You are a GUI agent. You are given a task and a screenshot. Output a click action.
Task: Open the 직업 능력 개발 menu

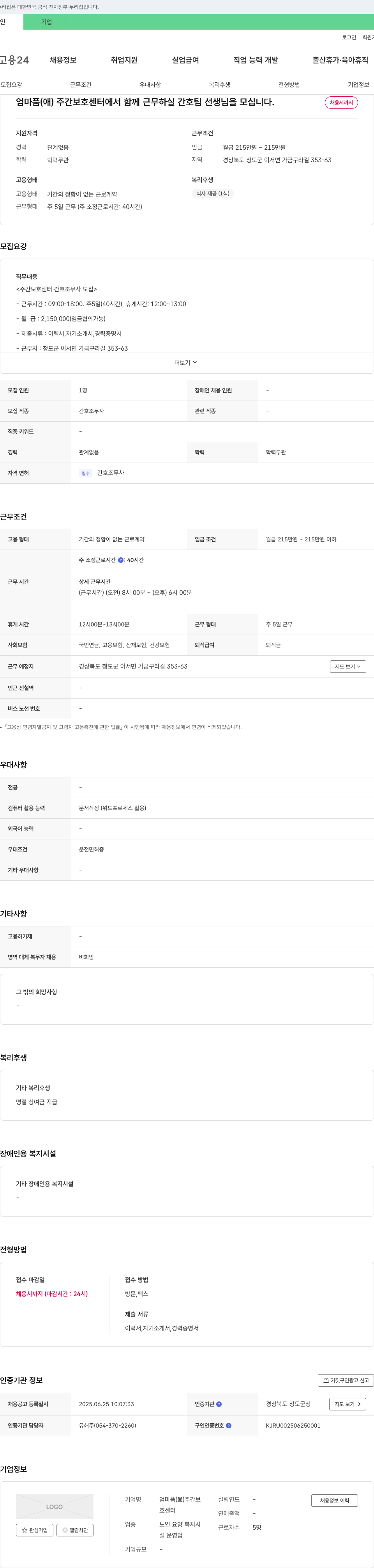pyautogui.click(x=256, y=60)
